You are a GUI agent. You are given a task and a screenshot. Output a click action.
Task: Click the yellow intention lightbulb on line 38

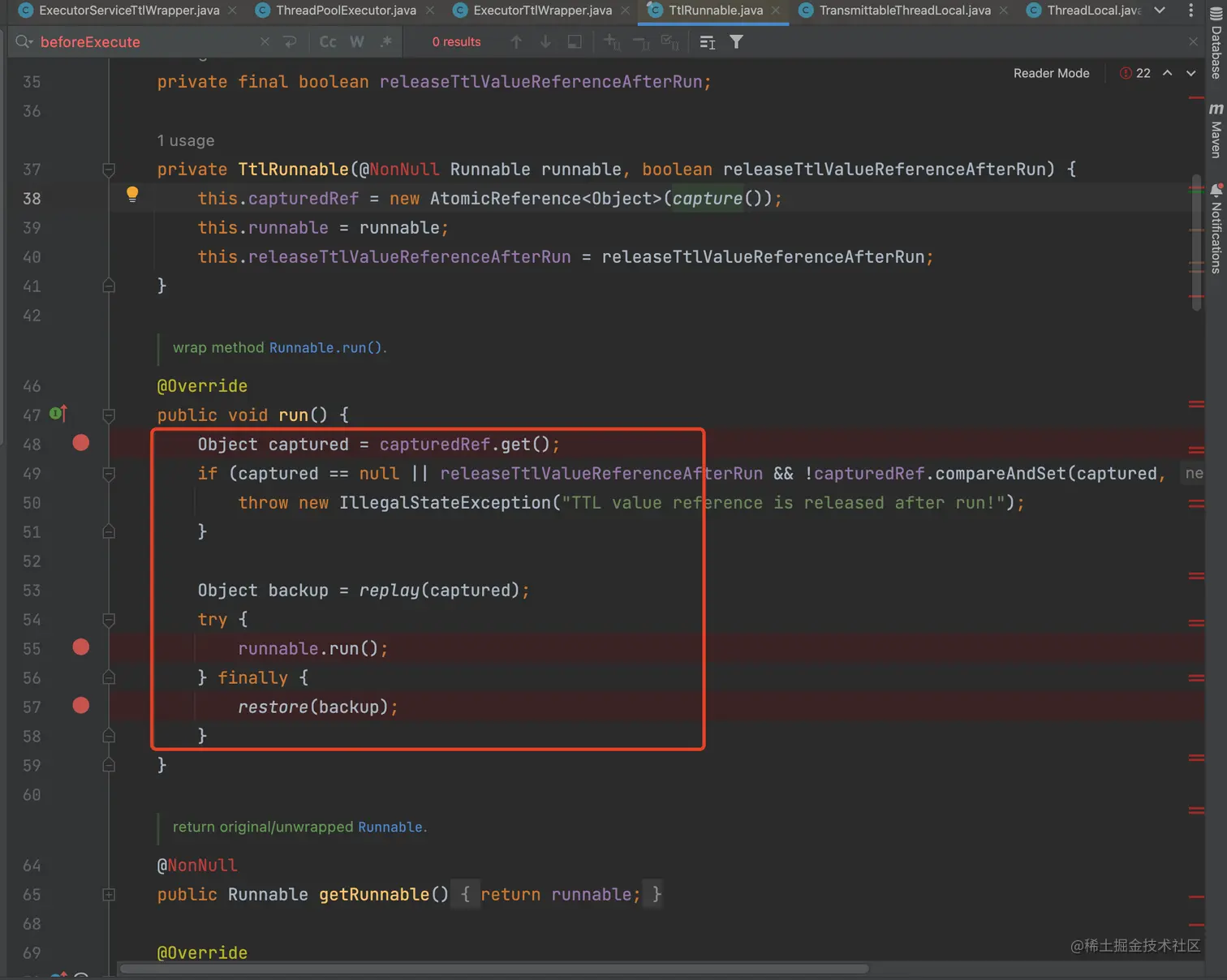pos(132,194)
